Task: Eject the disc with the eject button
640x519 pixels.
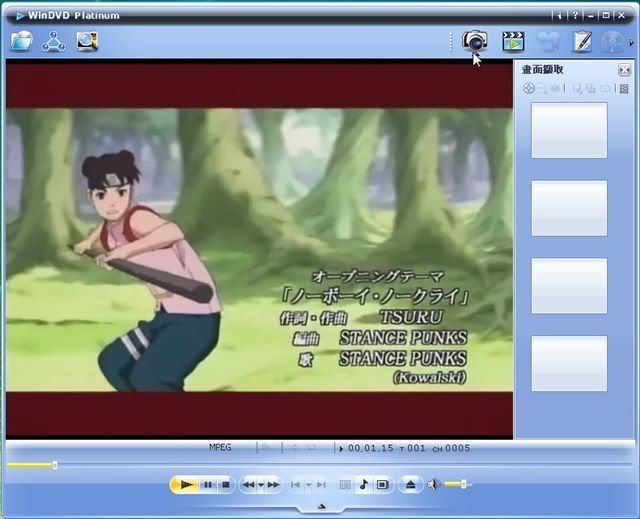Action: (x=411, y=485)
